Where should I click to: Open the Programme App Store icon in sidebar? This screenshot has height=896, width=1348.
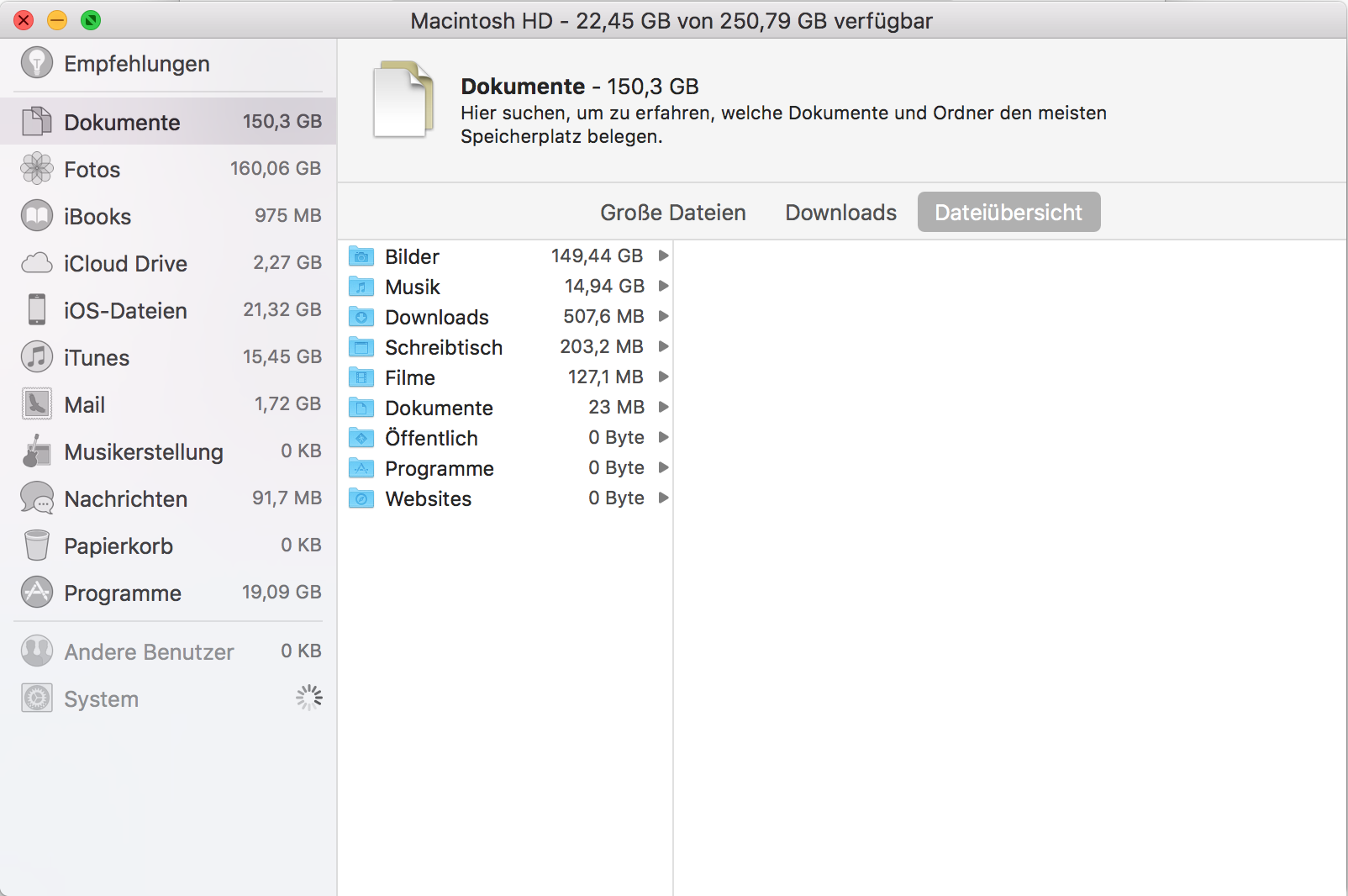pos(37,593)
